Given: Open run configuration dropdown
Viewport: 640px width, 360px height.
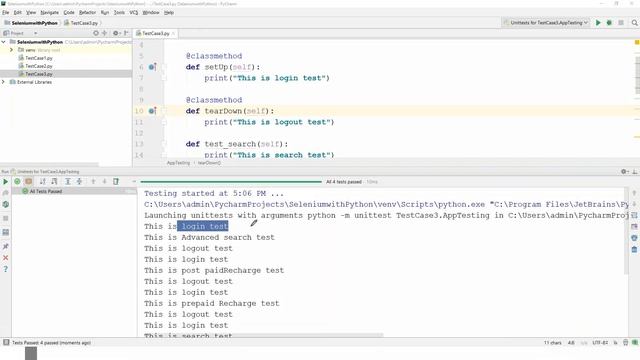Looking at the screenshot, I should coord(546,23).
